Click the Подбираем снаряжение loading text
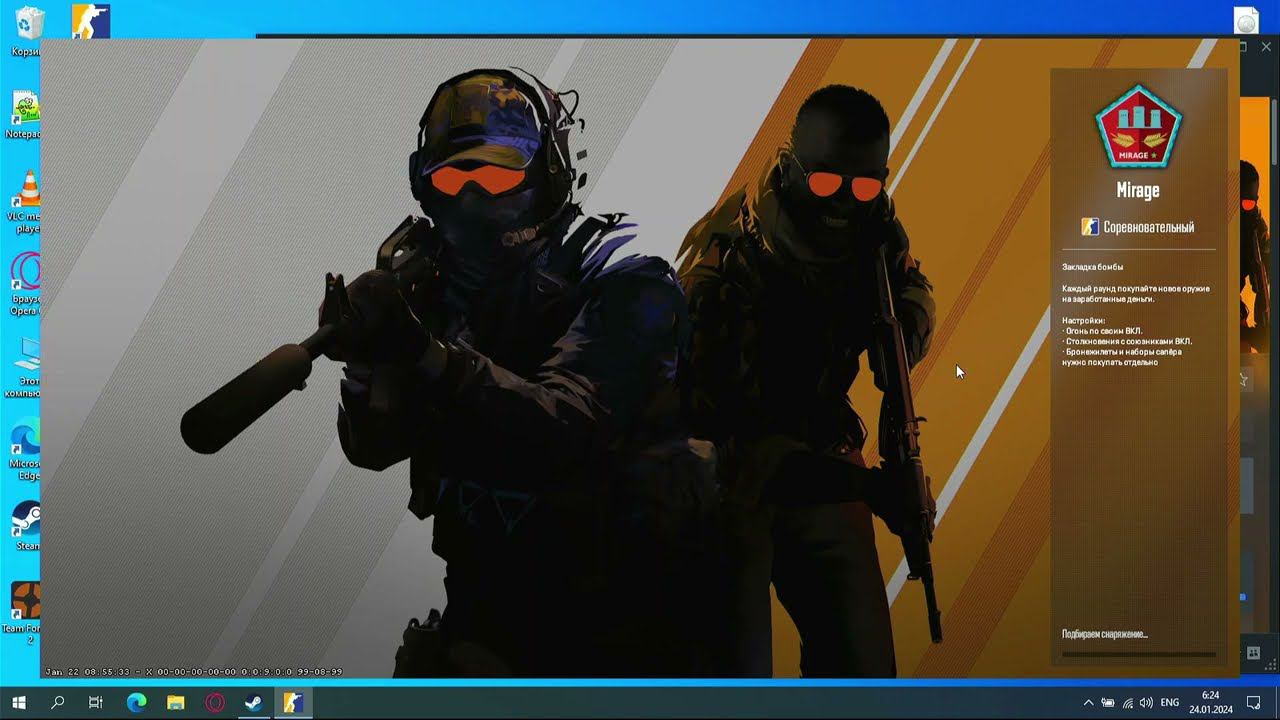The width and height of the screenshot is (1280, 720). coord(1105,634)
